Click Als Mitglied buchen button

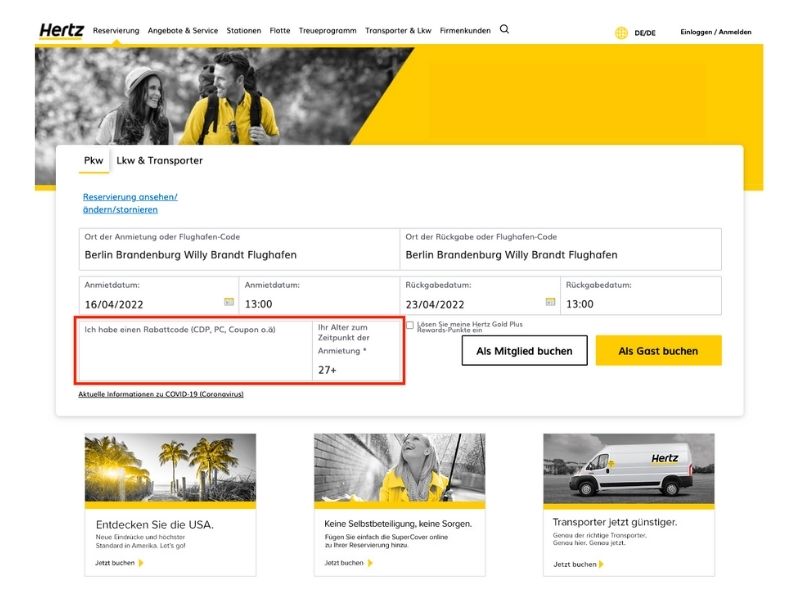[x=524, y=351]
